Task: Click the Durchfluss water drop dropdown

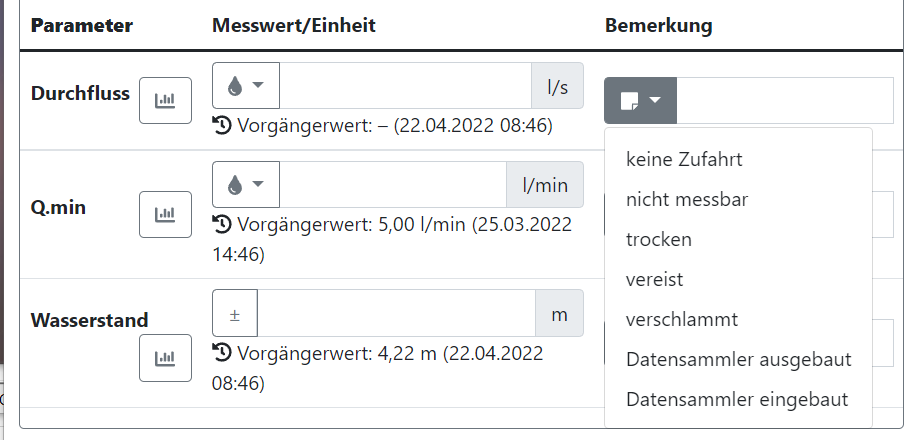Action: click(x=246, y=85)
